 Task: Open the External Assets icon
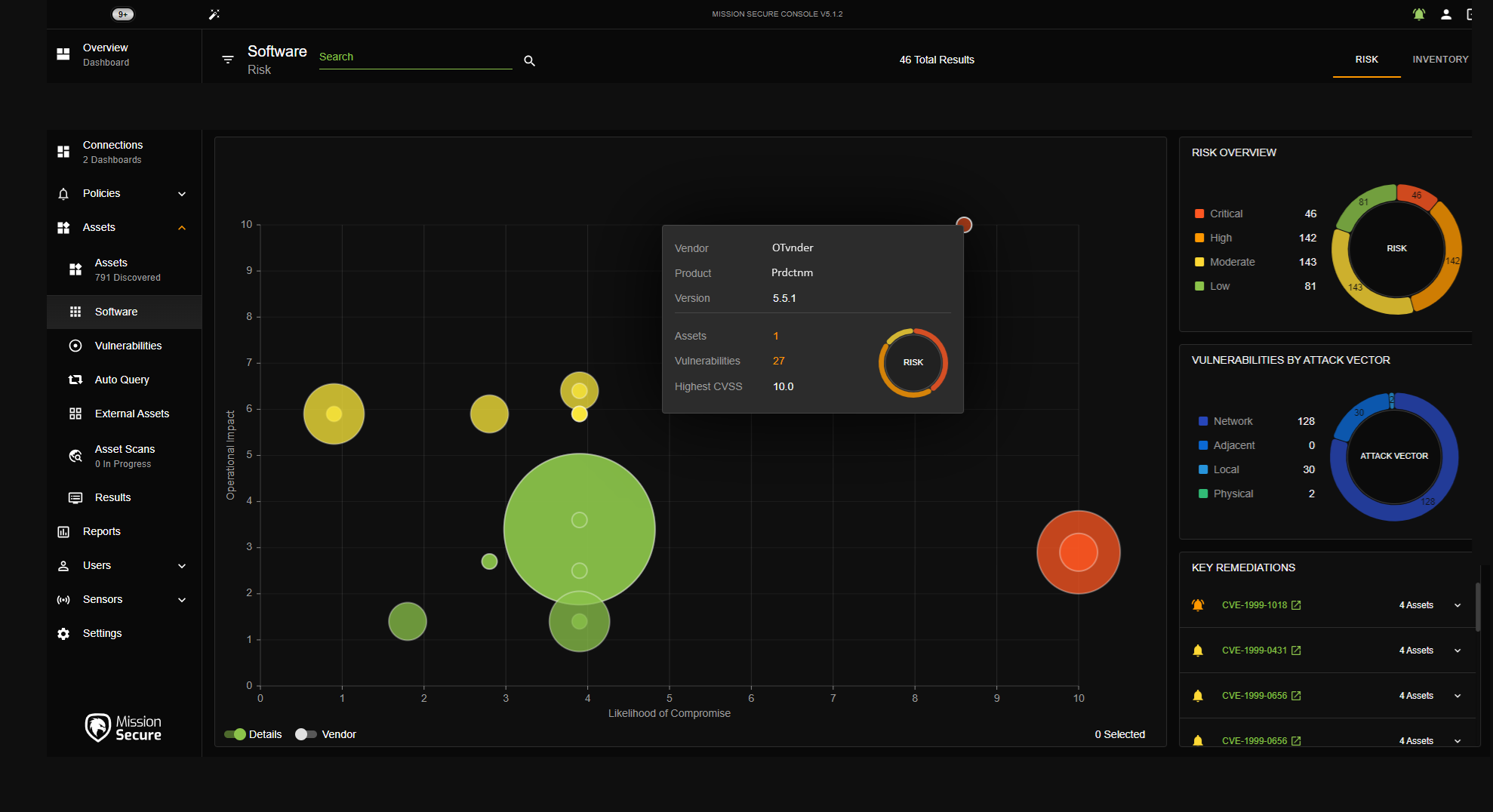point(75,414)
